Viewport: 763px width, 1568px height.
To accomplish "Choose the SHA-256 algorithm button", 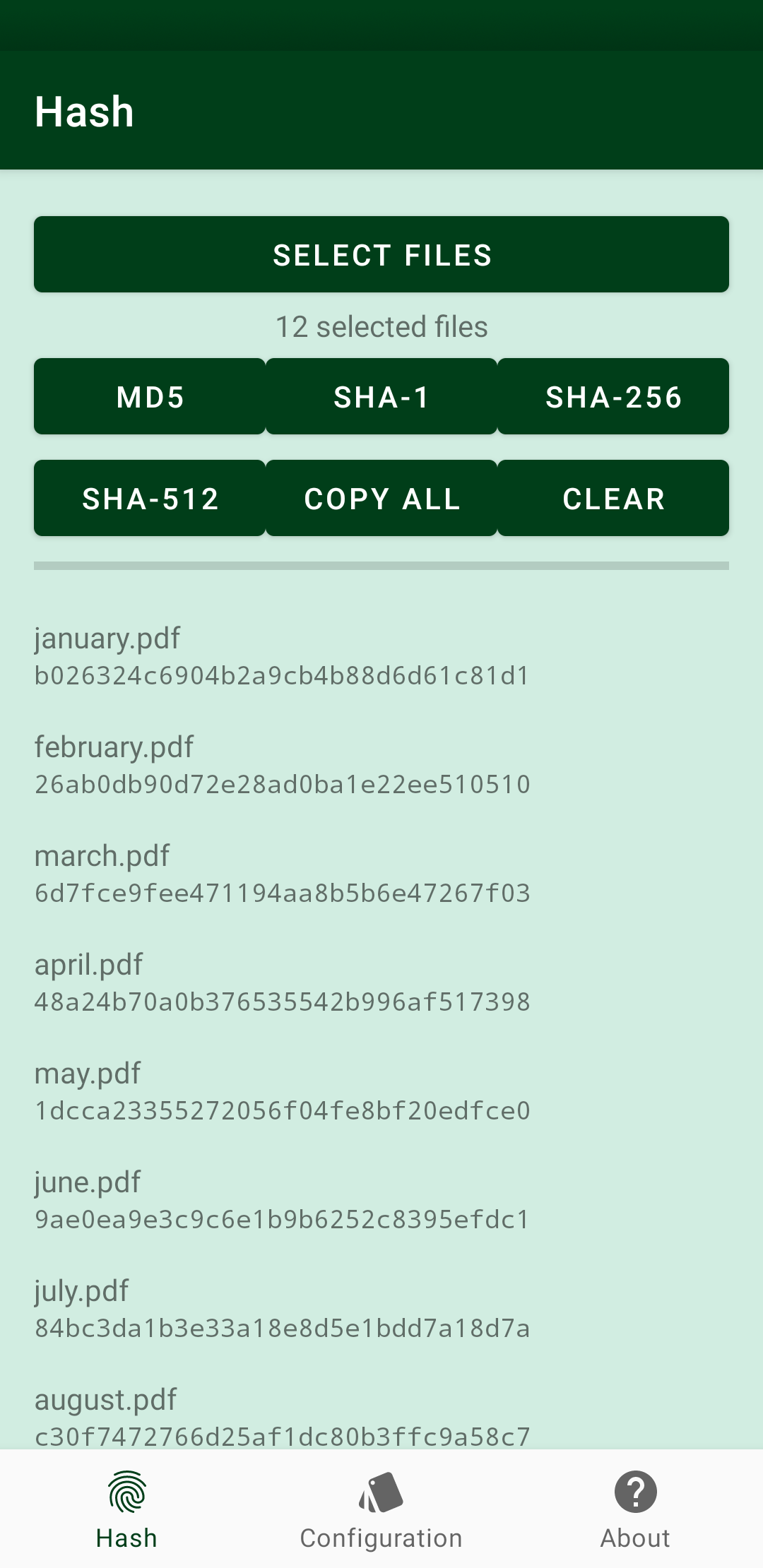I will click(613, 397).
